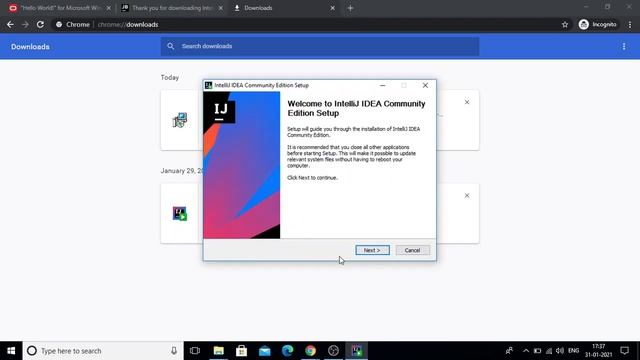The width and height of the screenshot is (640, 360).
Task: Click the IJ logo in the IntelliJ setup title bar
Action: (x=209, y=85)
